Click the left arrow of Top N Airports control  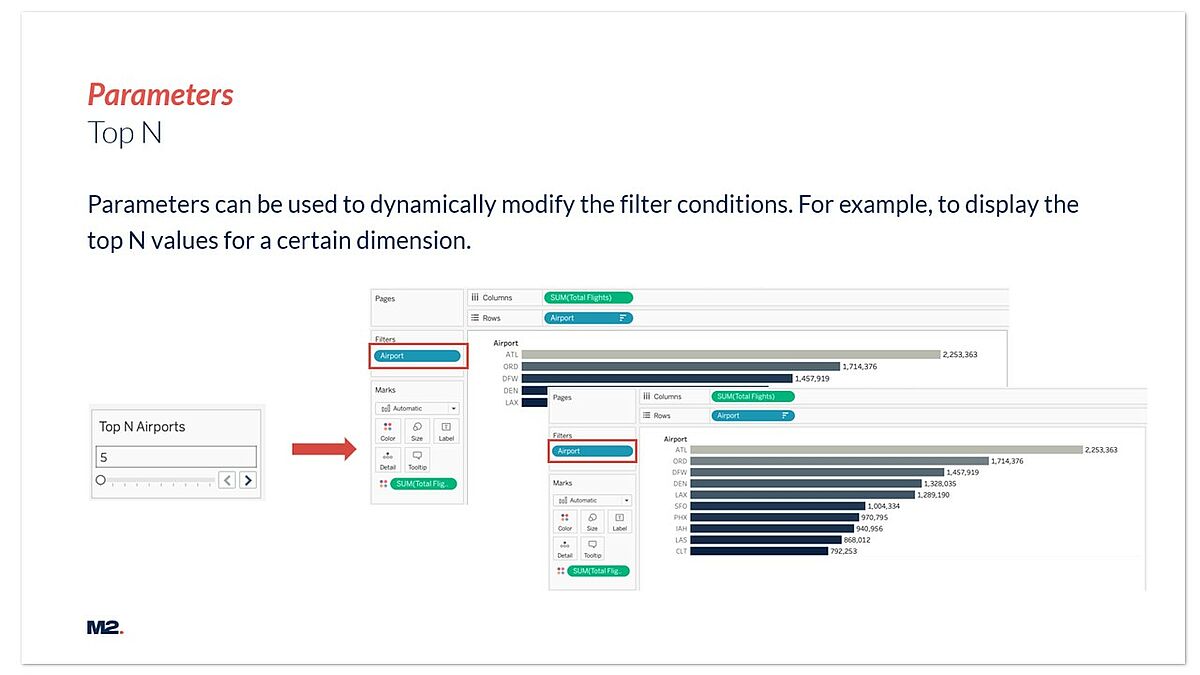228,480
